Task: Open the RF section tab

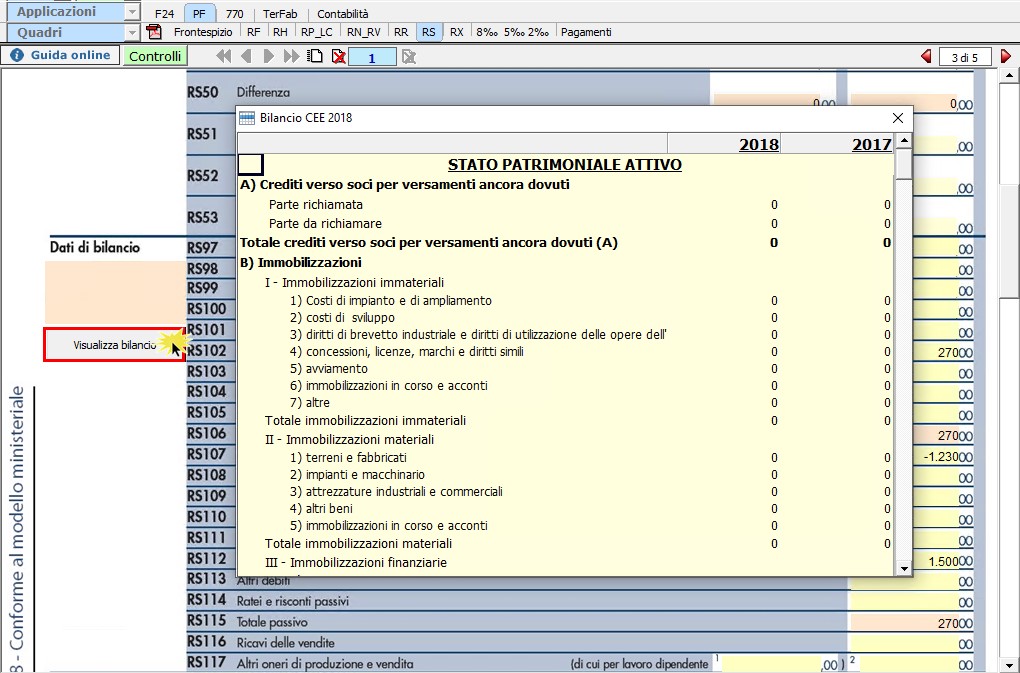Action: click(x=254, y=32)
